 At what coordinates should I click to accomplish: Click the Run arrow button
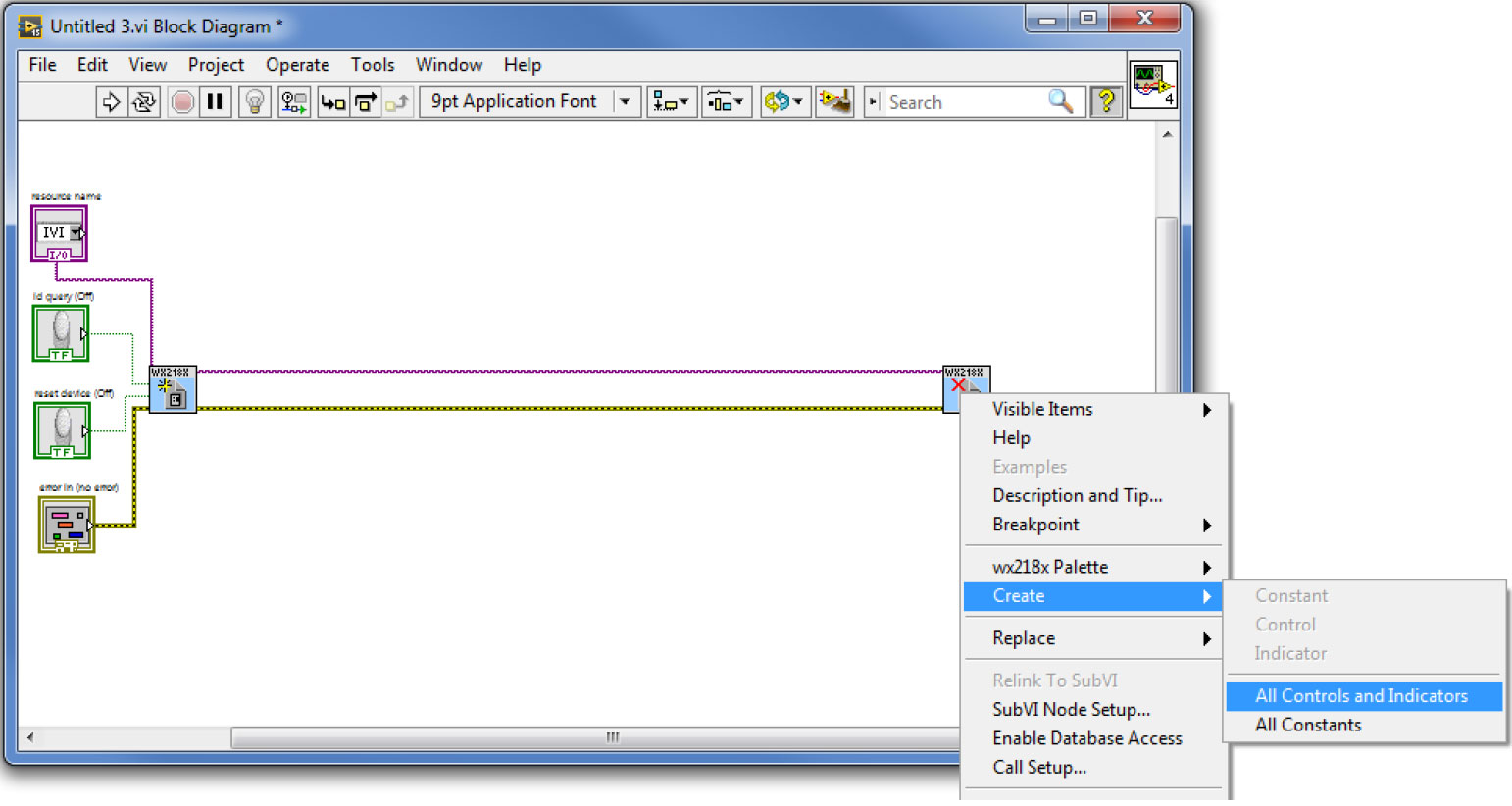click(x=111, y=102)
